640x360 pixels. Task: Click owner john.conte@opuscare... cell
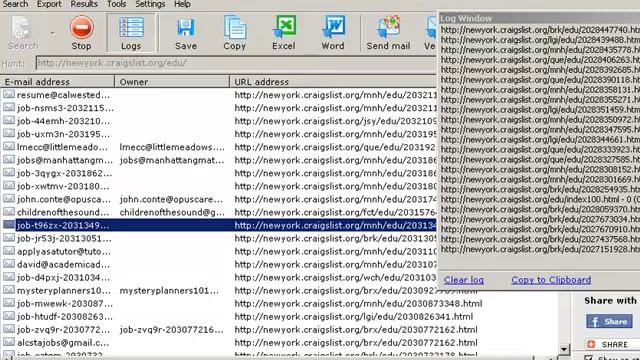pyautogui.click(x=171, y=199)
